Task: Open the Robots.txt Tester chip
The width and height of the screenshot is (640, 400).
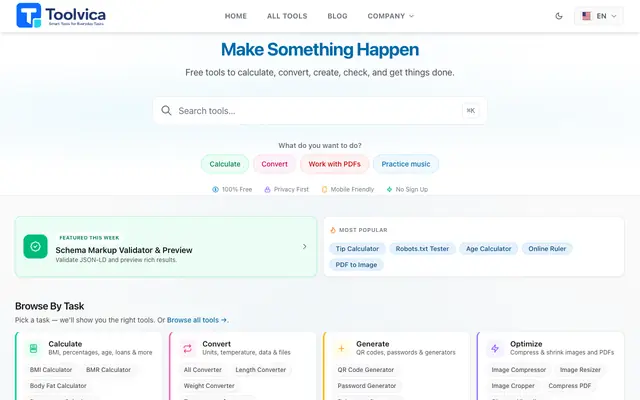Action: pos(422,249)
